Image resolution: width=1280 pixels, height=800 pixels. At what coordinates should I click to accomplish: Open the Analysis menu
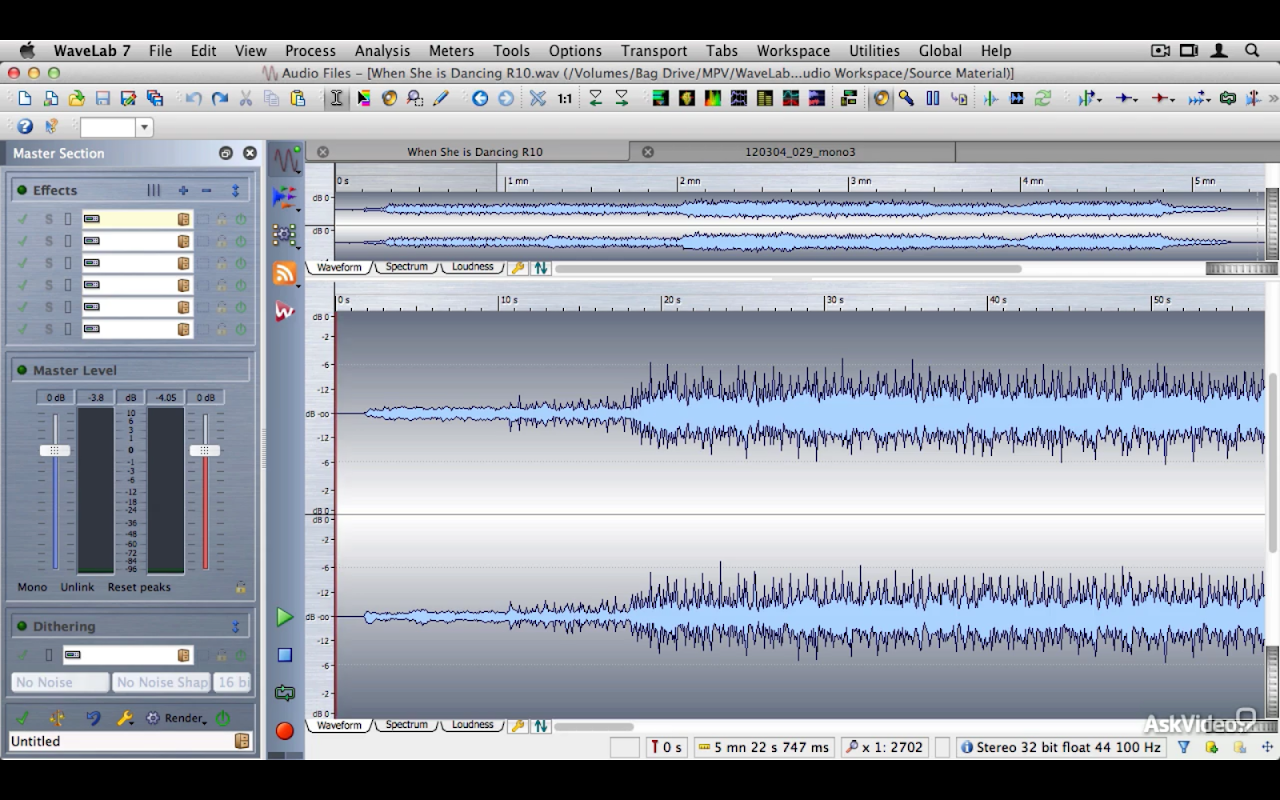click(x=382, y=50)
